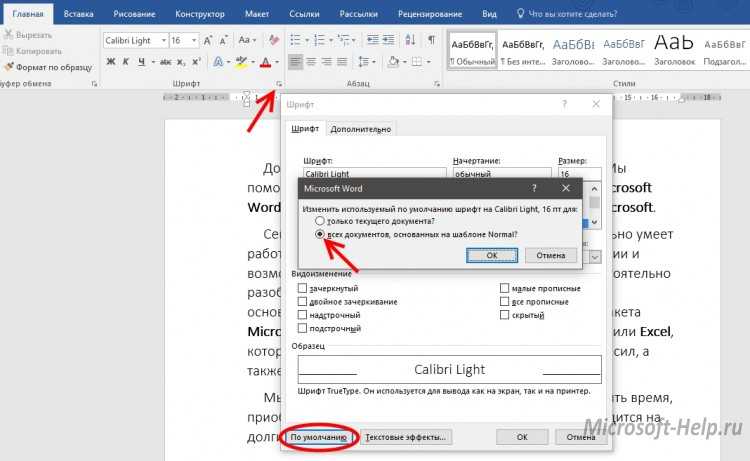The image size is (750, 461).
Task: Open the borders button
Action: click(417, 62)
